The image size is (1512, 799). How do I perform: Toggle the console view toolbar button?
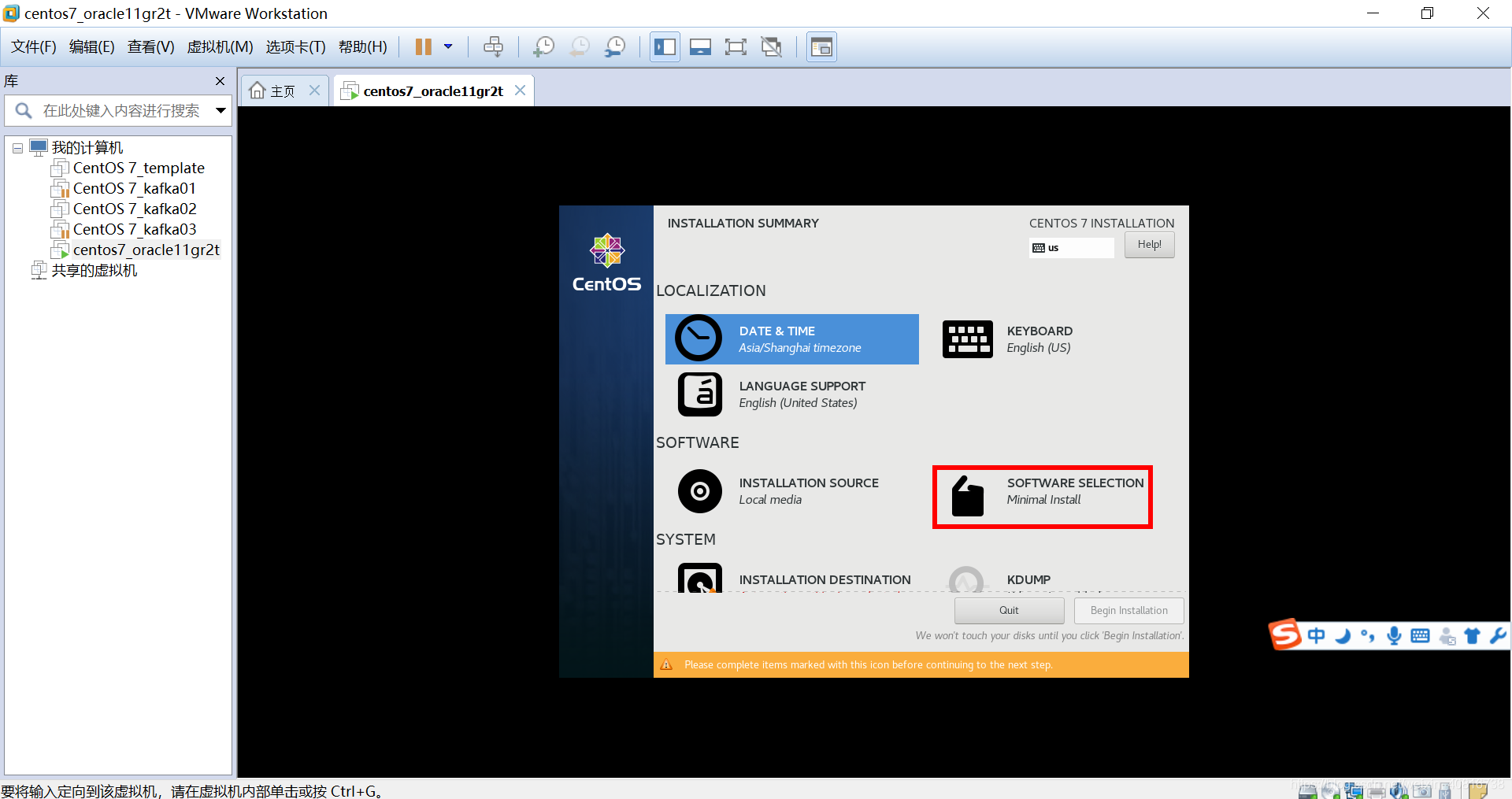tap(821, 47)
